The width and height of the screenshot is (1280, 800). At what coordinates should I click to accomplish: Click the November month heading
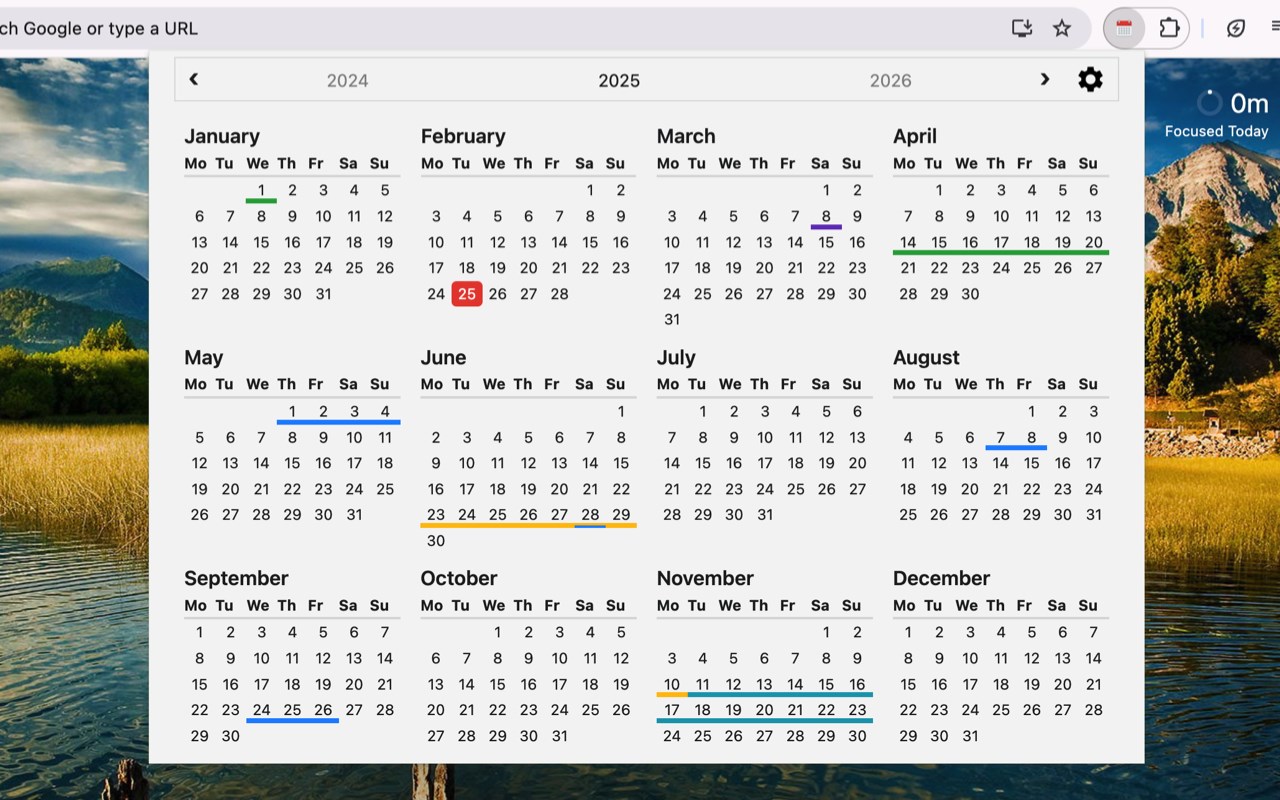[705, 578]
